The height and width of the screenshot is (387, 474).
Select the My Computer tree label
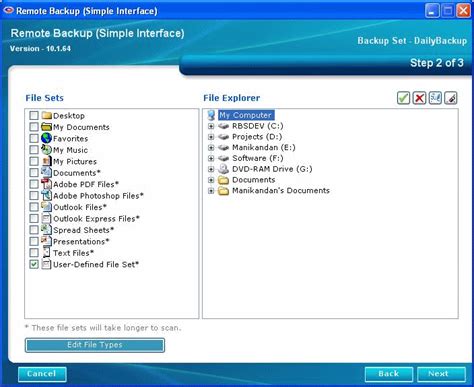click(x=246, y=115)
